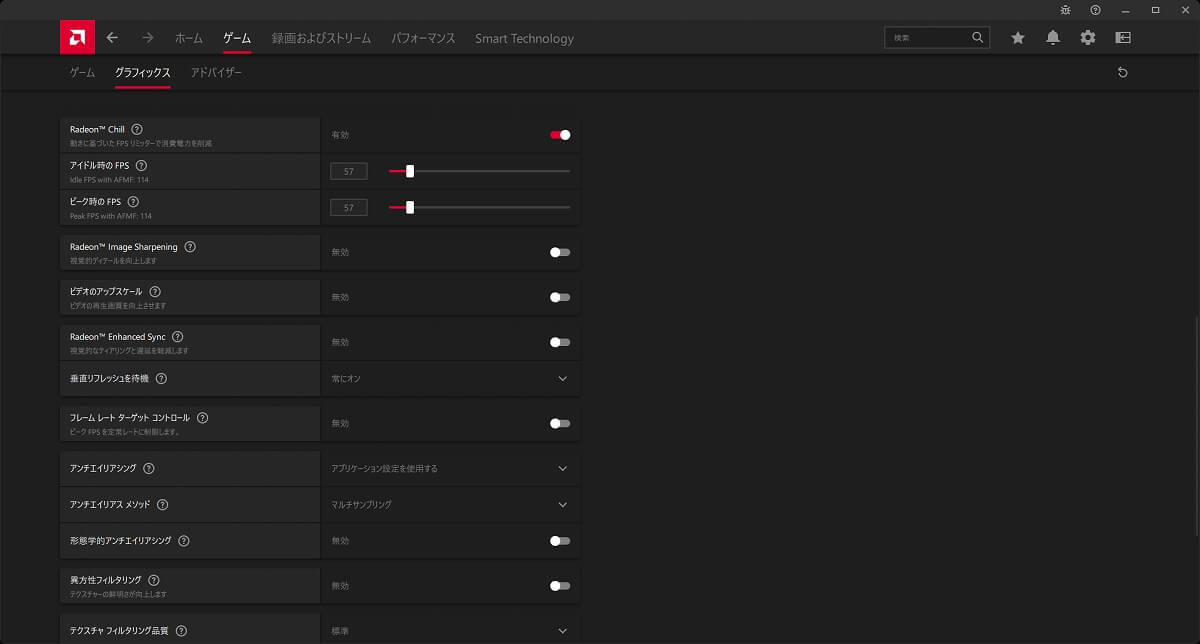The image size is (1200, 644).
Task: Open favorites via the star icon
Action: [1017, 37]
